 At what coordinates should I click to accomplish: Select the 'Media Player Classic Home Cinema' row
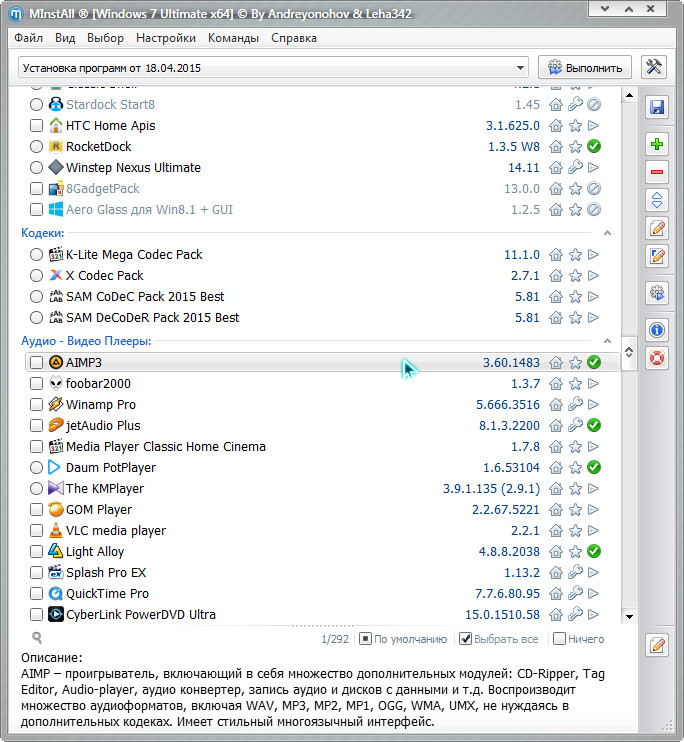pyautogui.click(x=322, y=447)
